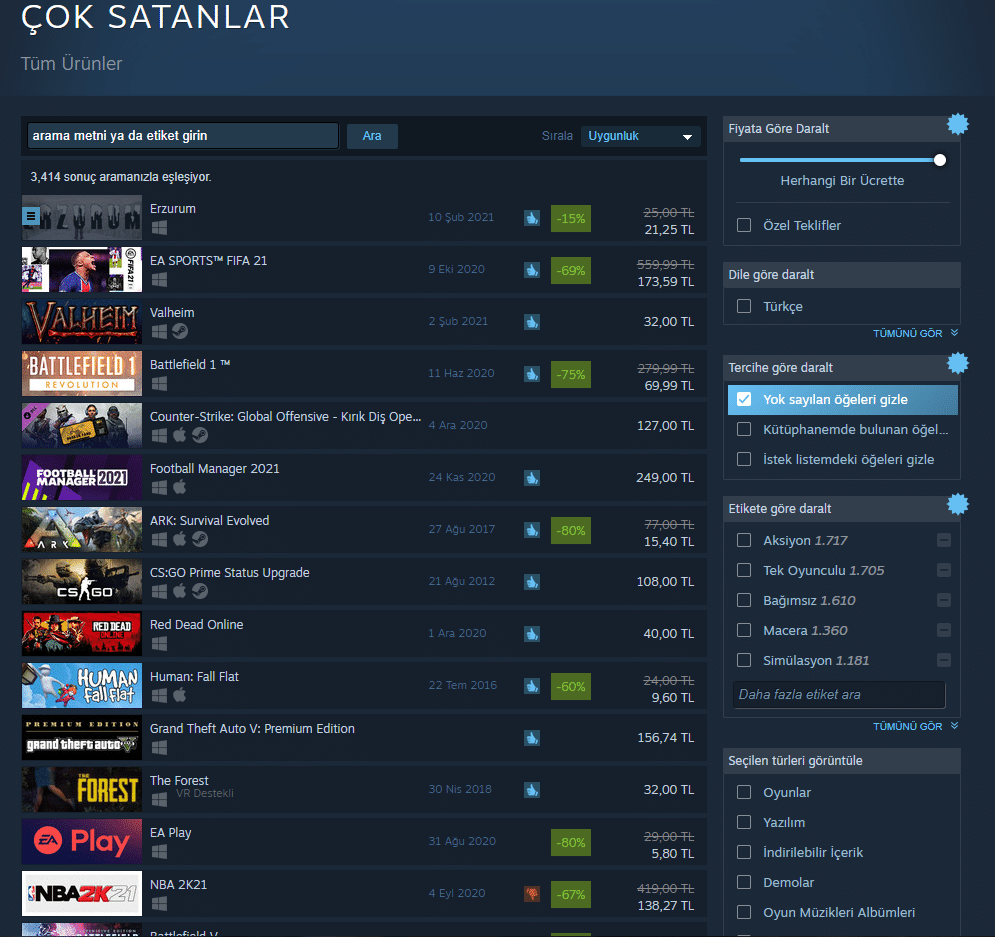Click the review icon for Red Dead Online
Image resolution: width=995 pixels, height=937 pixels.
point(532,634)
